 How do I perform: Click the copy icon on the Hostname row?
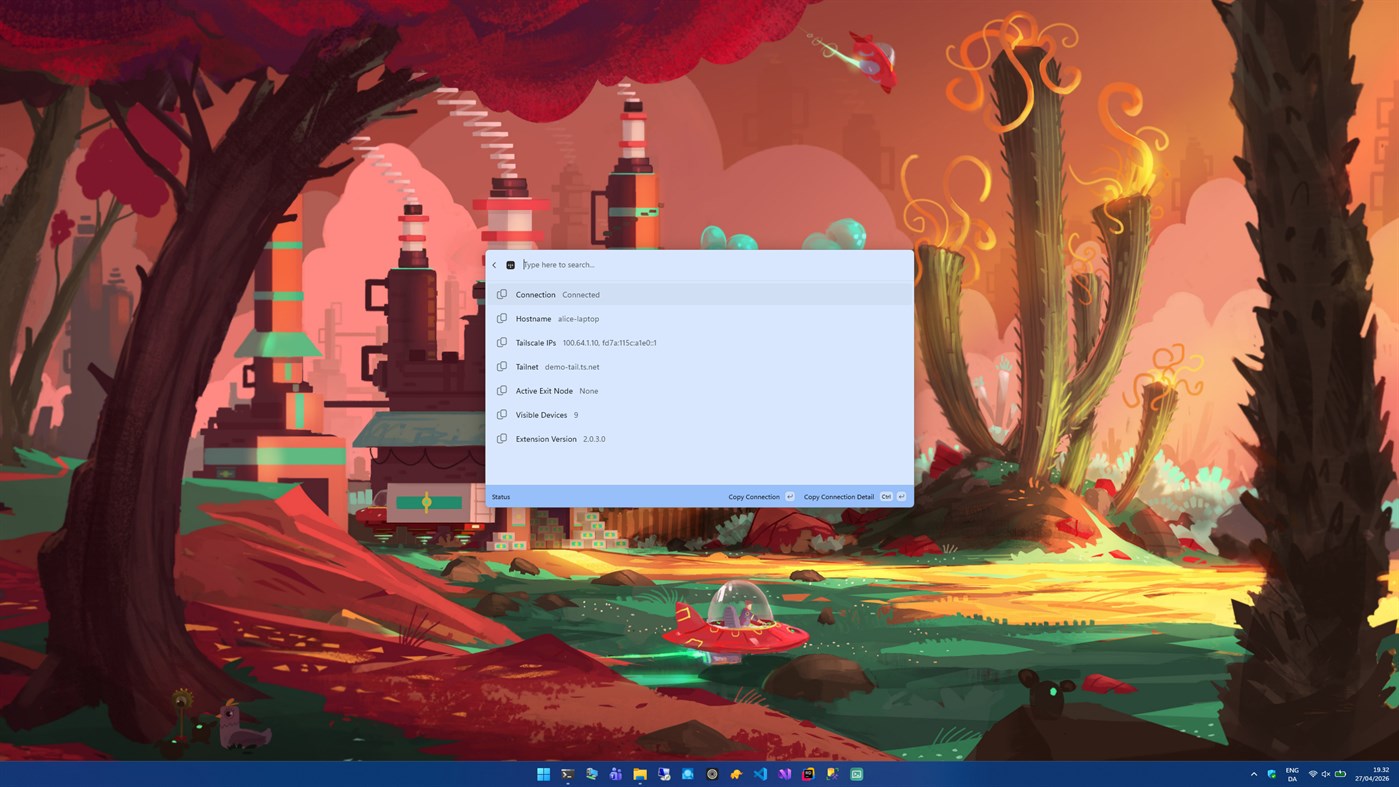(502, 319)
